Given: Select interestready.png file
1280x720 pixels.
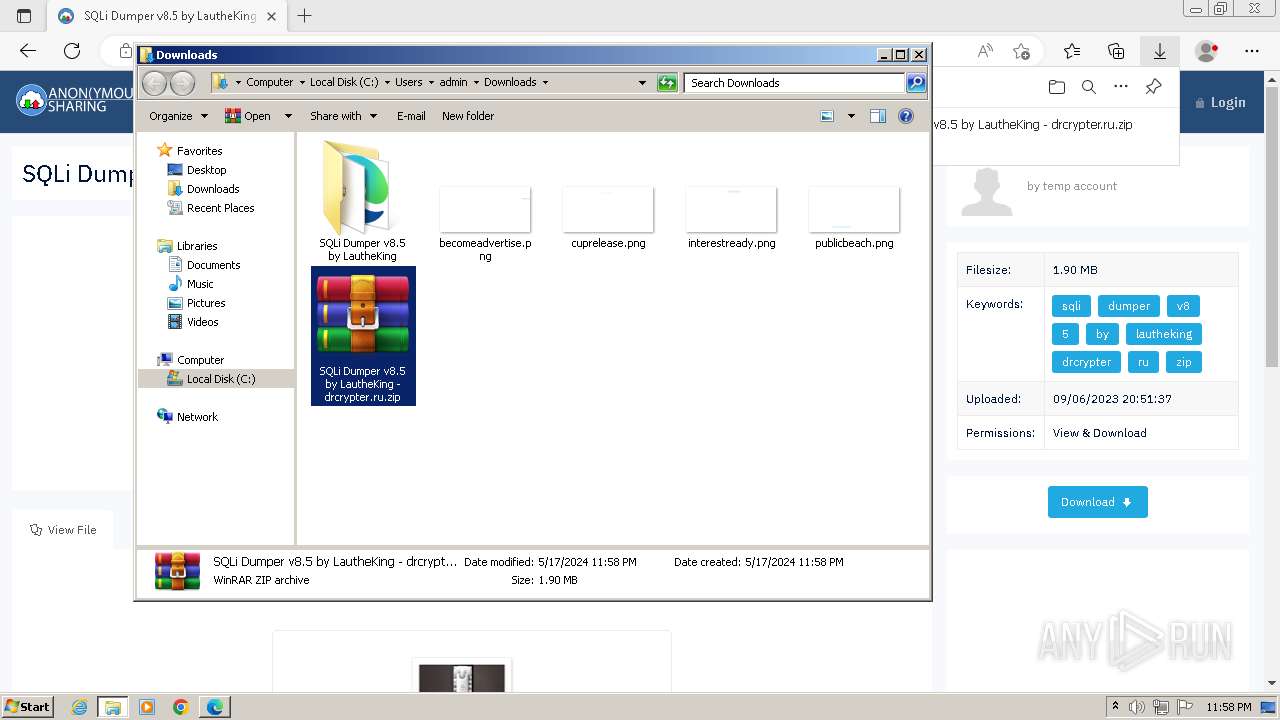Looking at the screenshot, I should [731, 210].
